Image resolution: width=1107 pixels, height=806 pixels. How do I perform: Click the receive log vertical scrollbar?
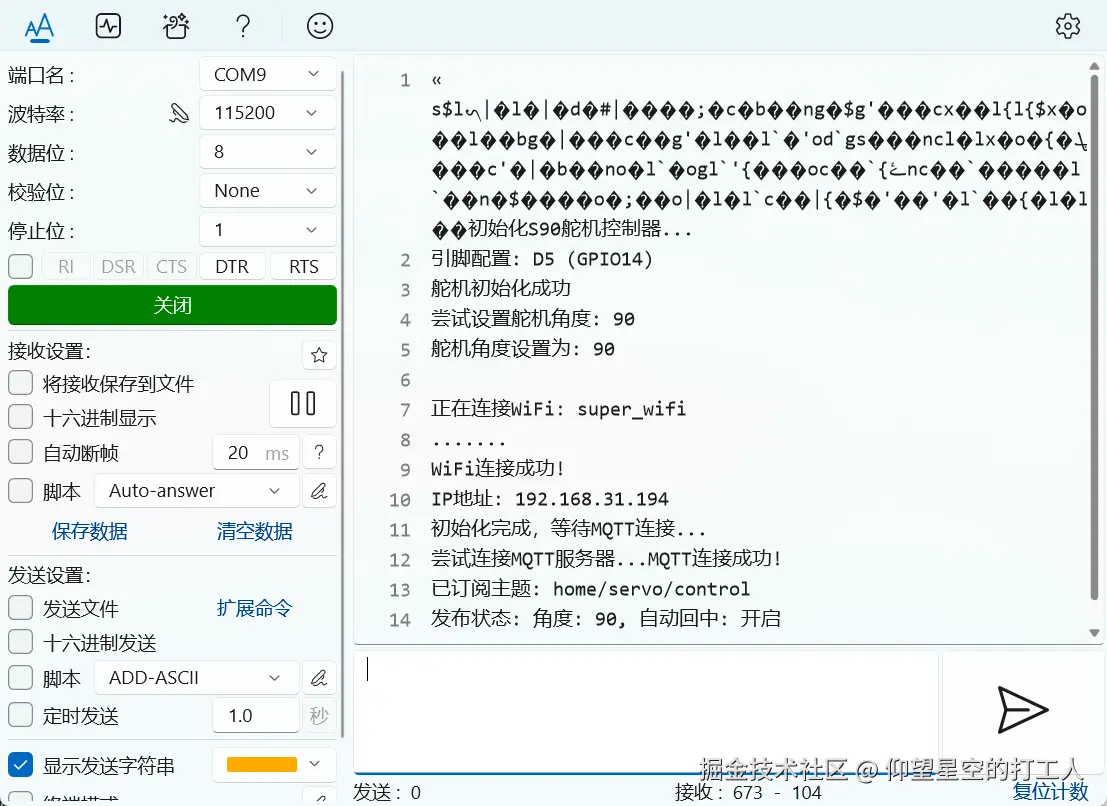click(1094, 337)
